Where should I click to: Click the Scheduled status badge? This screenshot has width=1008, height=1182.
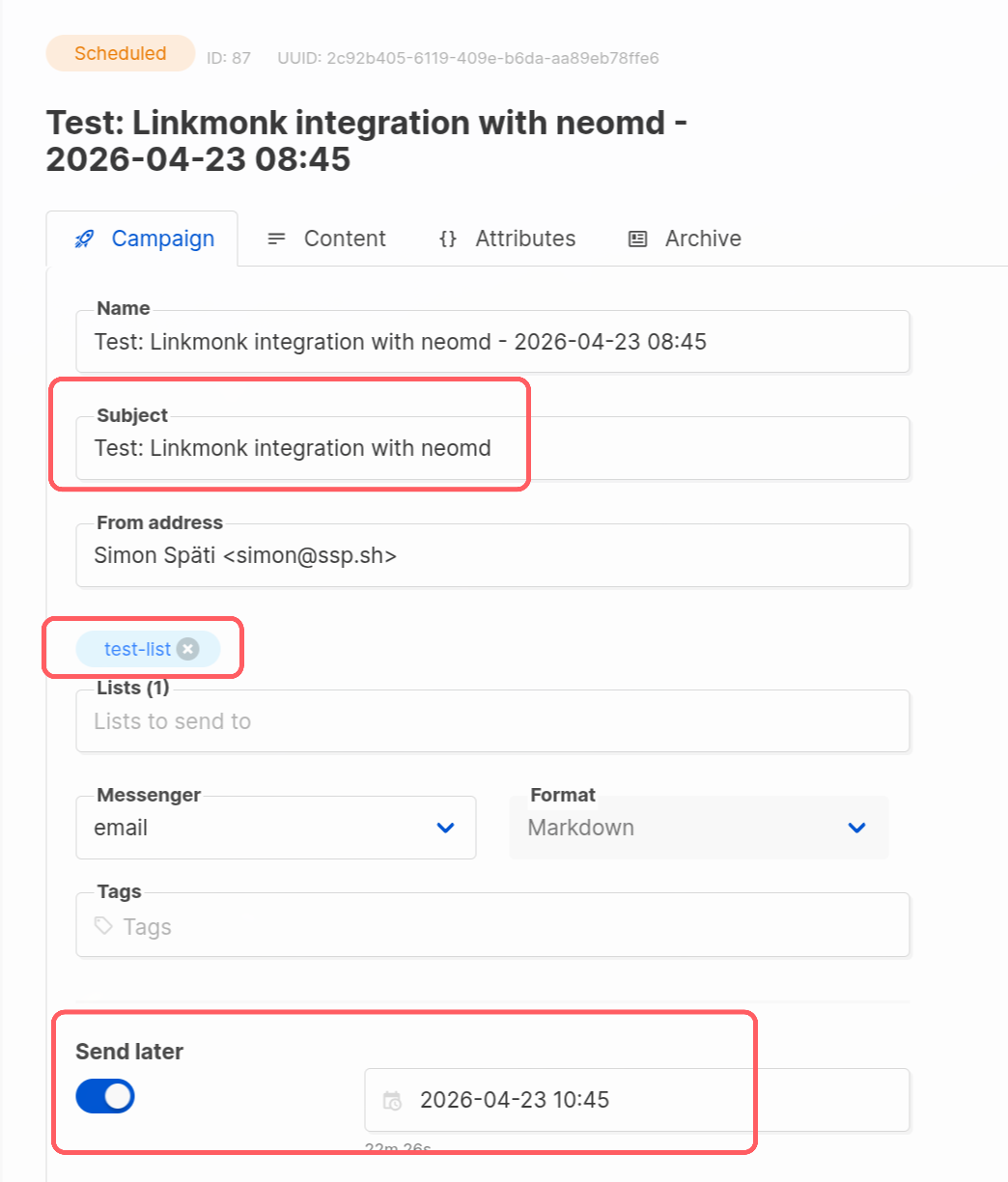pos(120,55)
